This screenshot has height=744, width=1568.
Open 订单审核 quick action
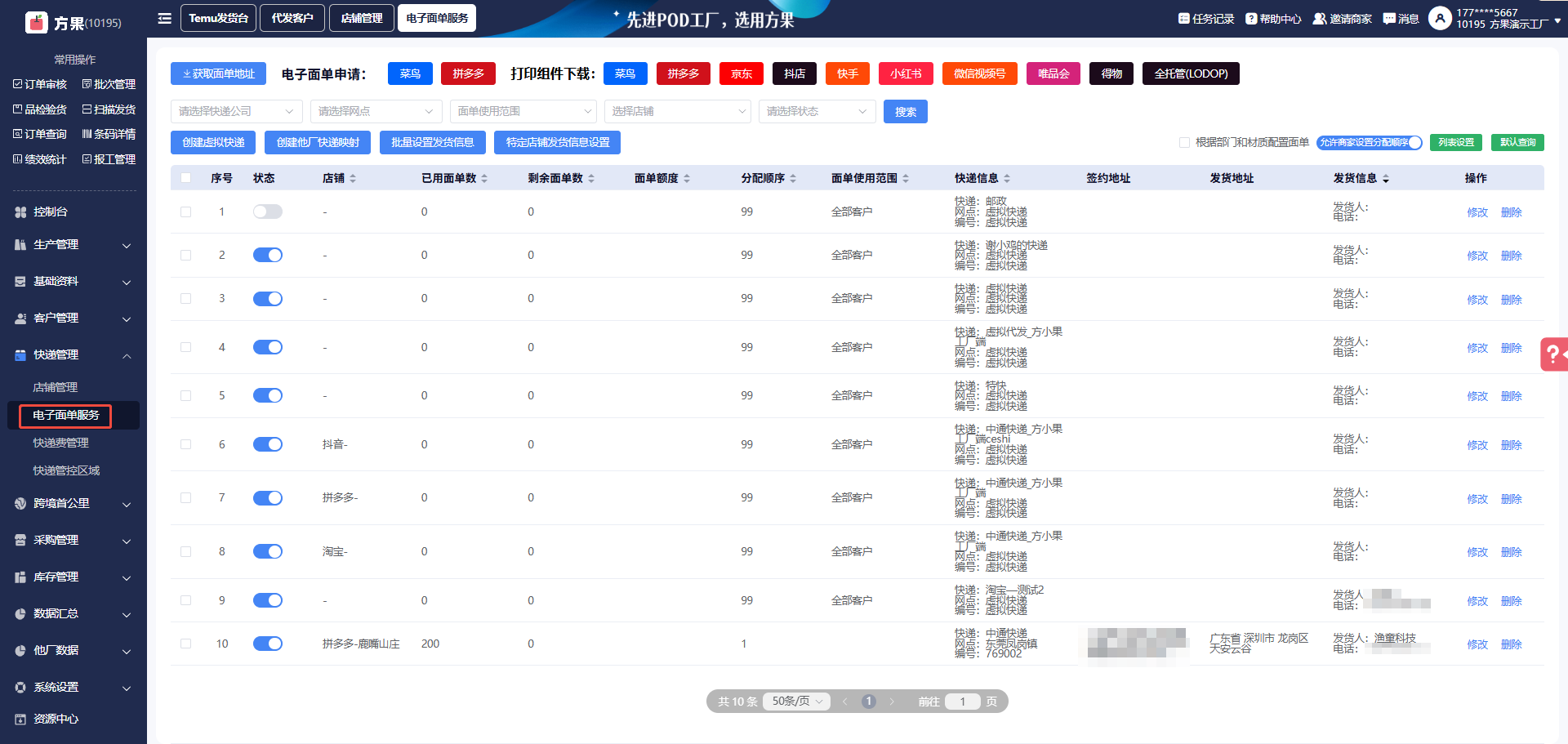point(39,84)
